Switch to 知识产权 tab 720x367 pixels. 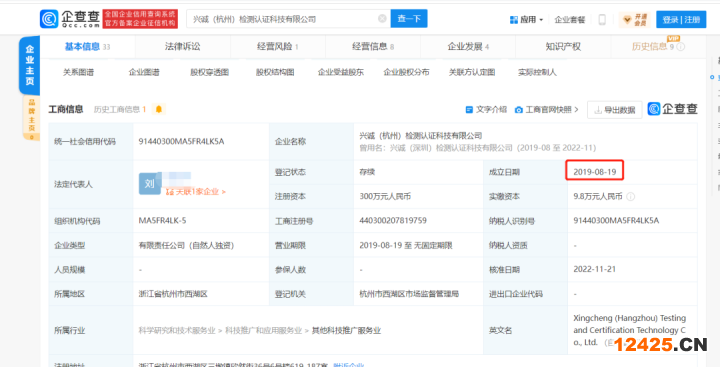[563, 46]
